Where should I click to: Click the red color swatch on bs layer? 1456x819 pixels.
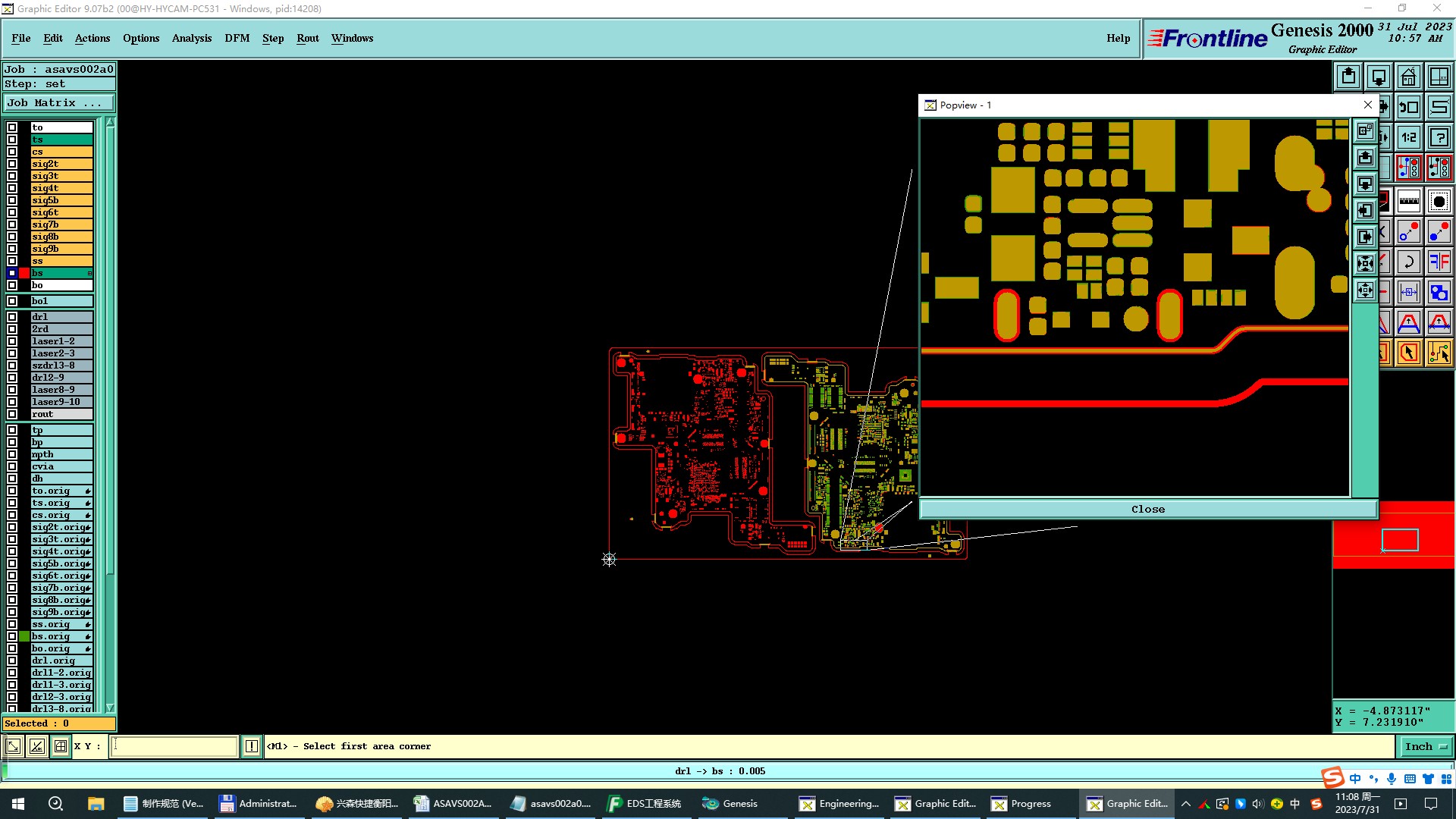(x=24, y=273)
